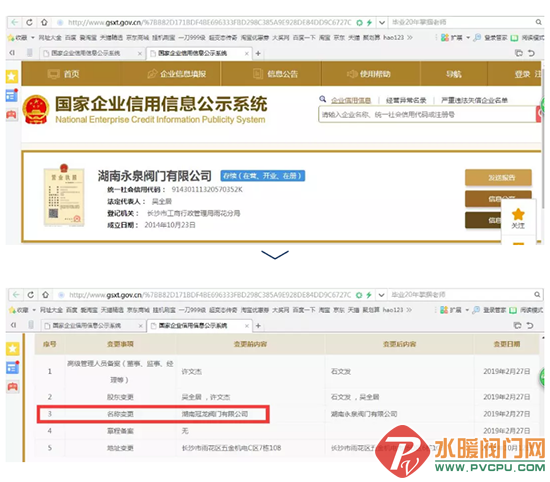The height and width of the screenshot is (482, 550).
Task: Expand bookmarks overflow chevron in company-profile window
Action: point(410,37)
